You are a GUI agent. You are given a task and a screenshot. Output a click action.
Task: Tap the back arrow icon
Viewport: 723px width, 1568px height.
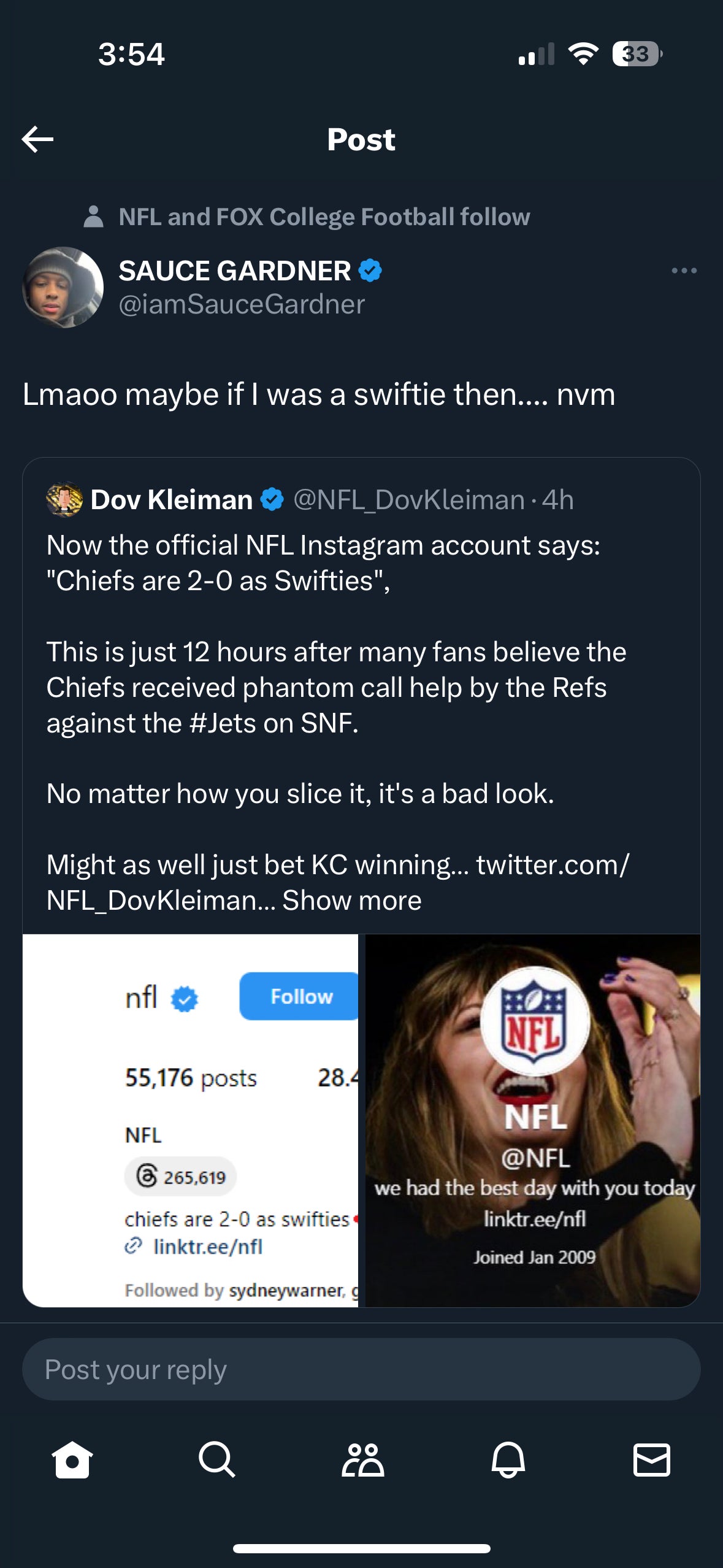point(38,139)
